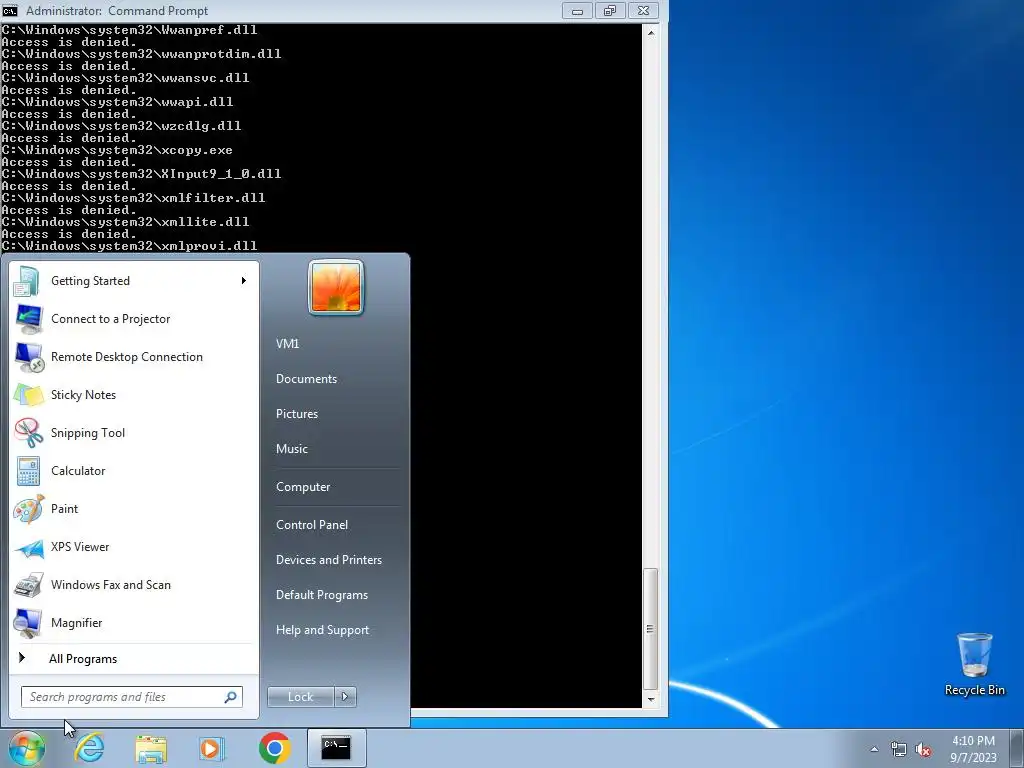Open Computer from Start menu

(302, 487)
